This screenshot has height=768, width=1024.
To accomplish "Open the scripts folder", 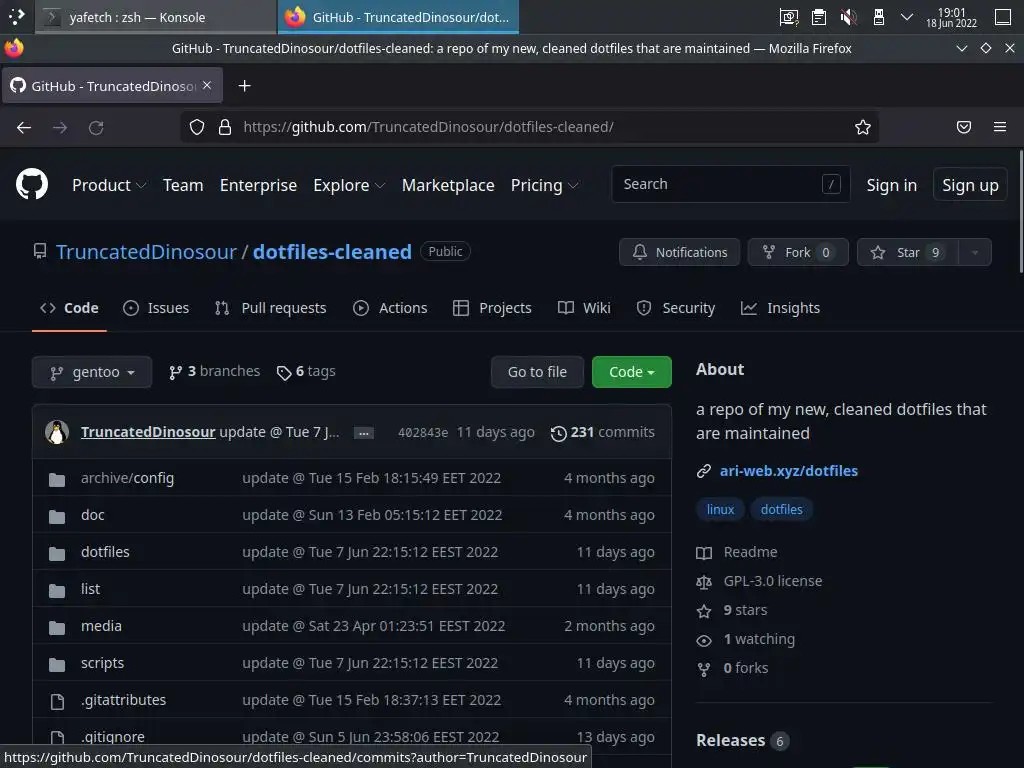I will tap(103, 663).
